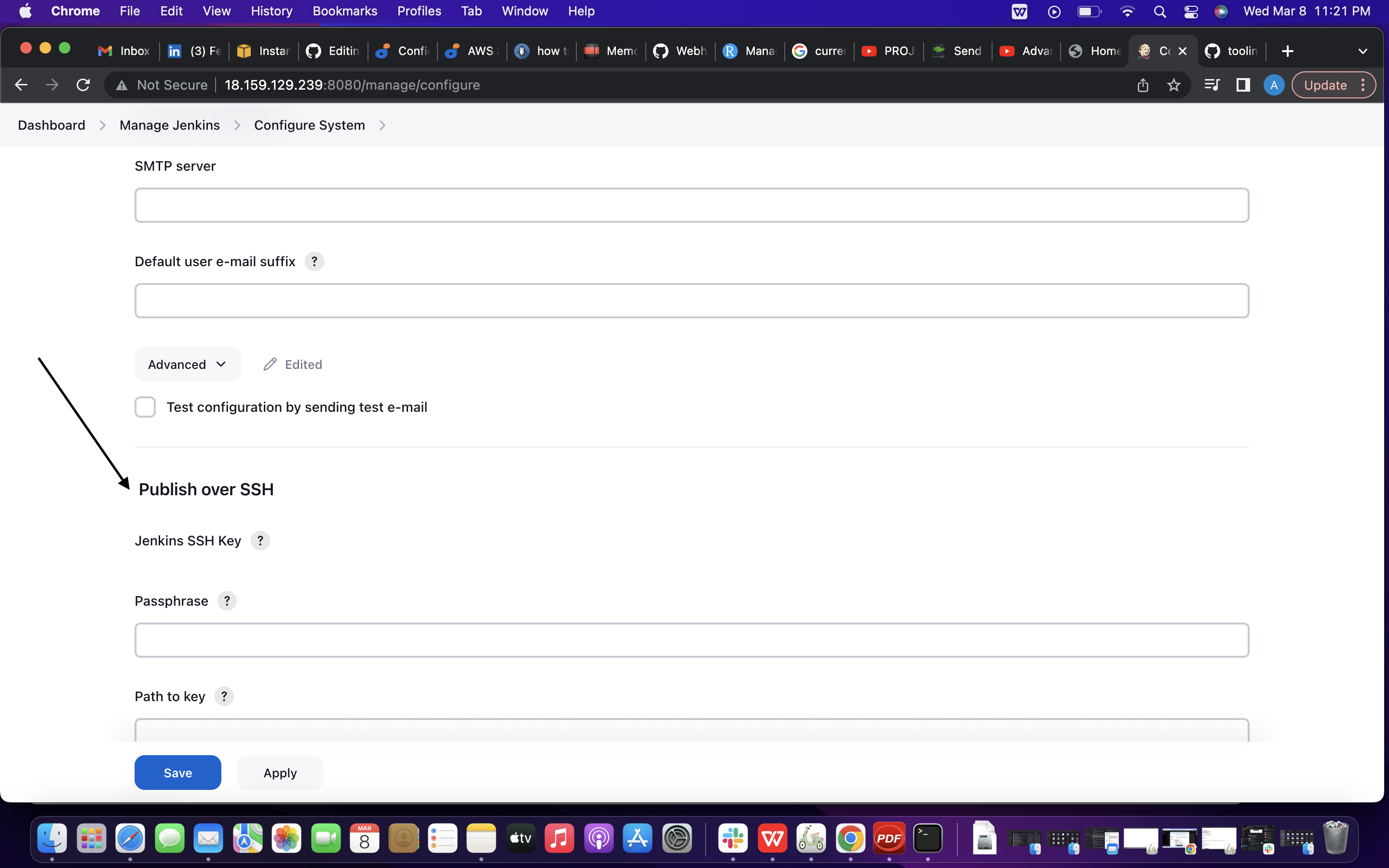Go back using the back arrow

[x=21, y=84]
